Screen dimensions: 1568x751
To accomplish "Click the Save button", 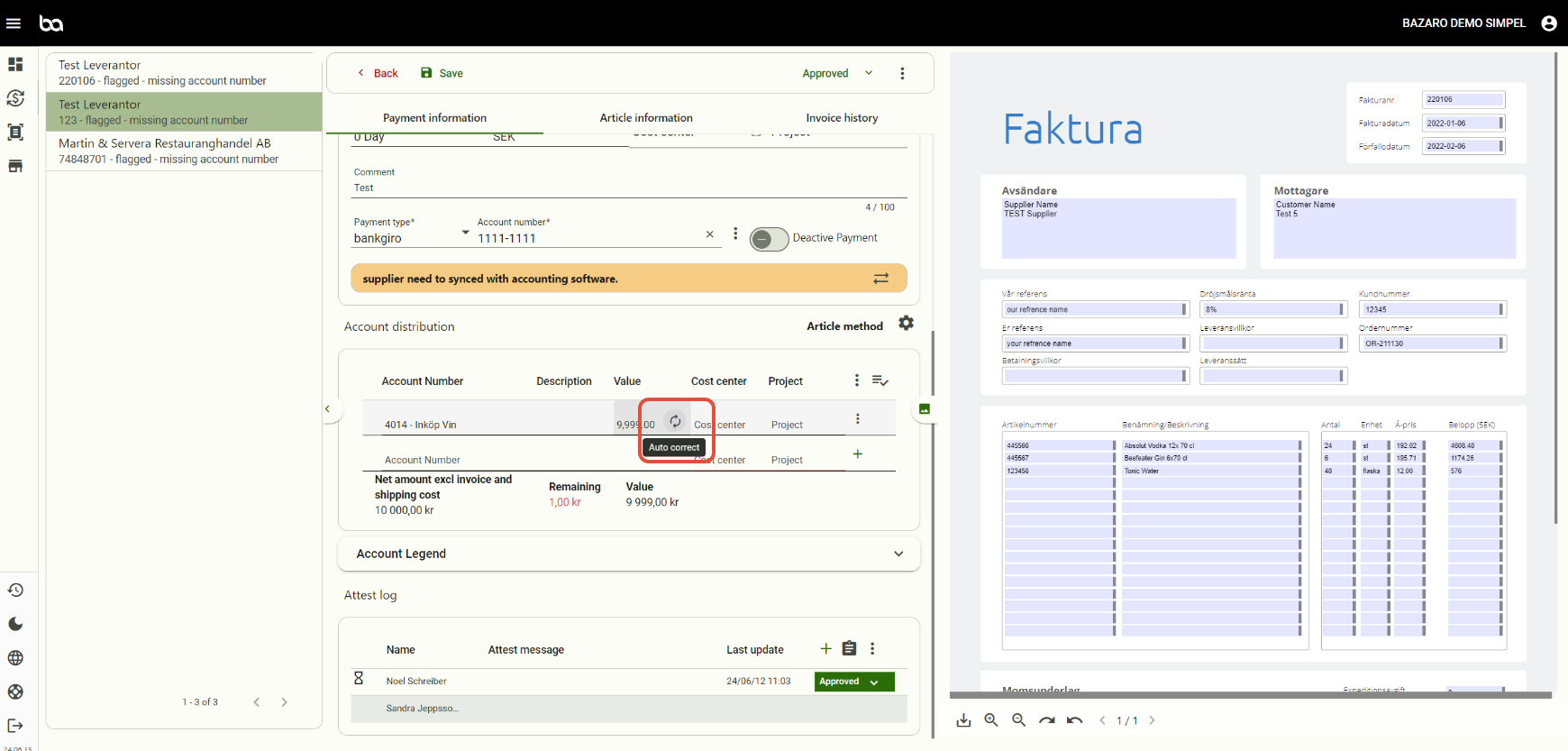I will coord(442,73).
